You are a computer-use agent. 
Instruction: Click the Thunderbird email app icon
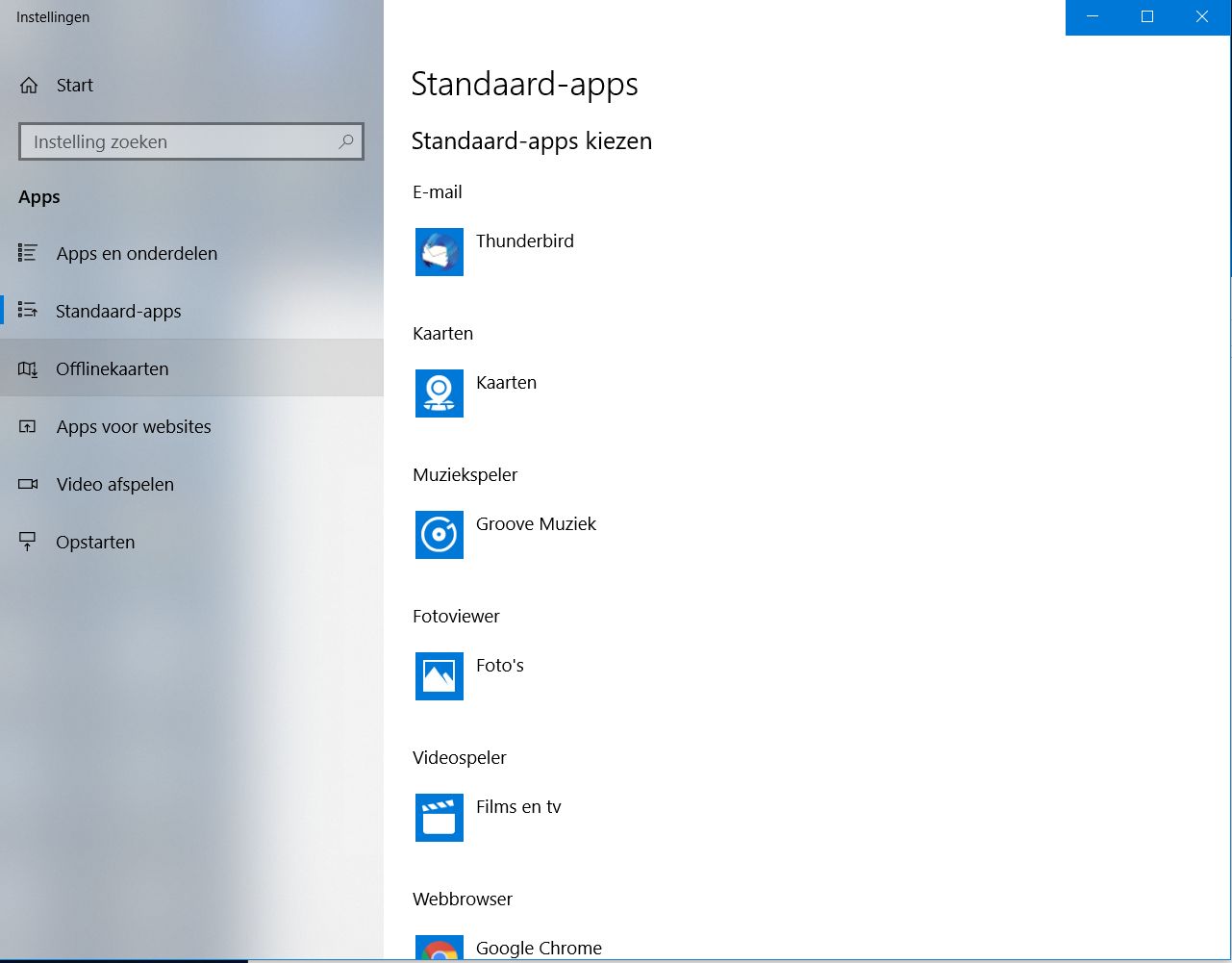coord(440,252)
